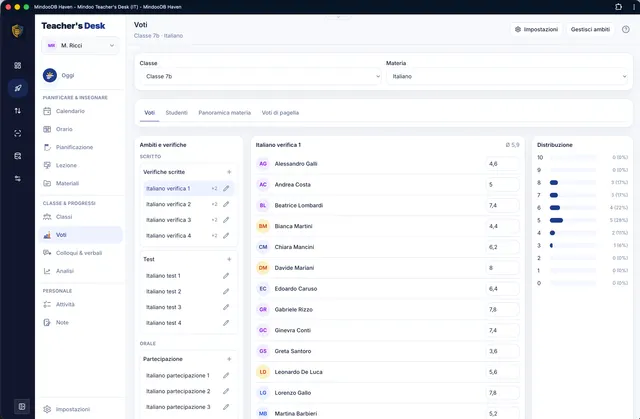
Task: Edit Italiano partecipazione 2 with pencil icon
Action: tap(226, 391)
